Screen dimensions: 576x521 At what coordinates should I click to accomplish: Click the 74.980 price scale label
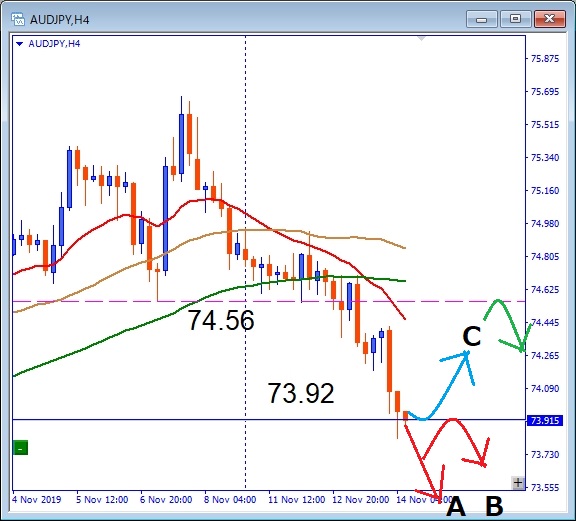click(x=545, y=223)
